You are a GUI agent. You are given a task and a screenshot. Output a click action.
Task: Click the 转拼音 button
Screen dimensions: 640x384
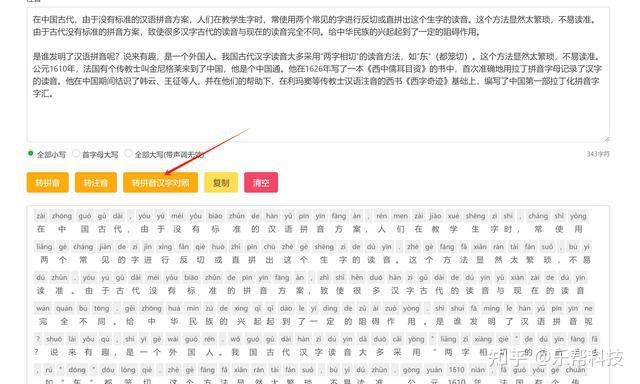(48, 182)
